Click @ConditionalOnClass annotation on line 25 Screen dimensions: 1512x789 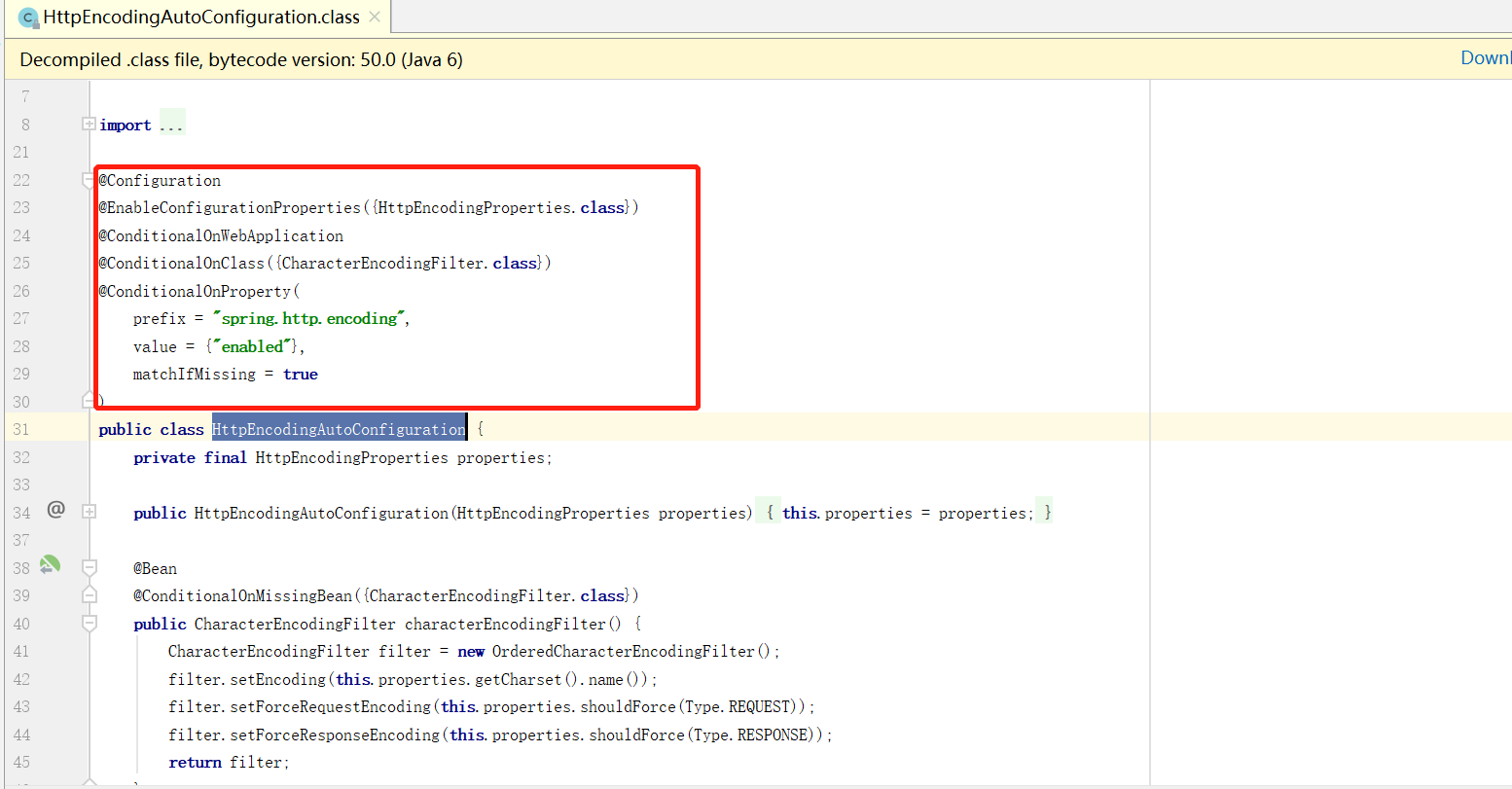[182, 264]
